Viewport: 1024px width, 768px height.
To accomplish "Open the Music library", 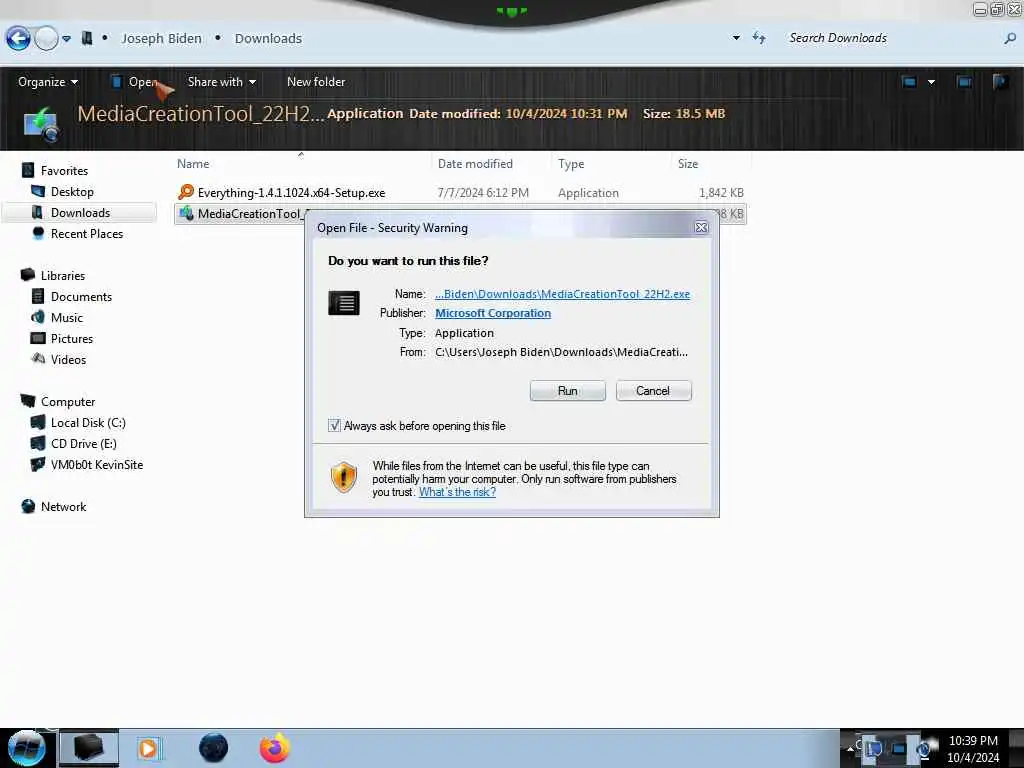I will pyautogui.click(x=67, y=317).
